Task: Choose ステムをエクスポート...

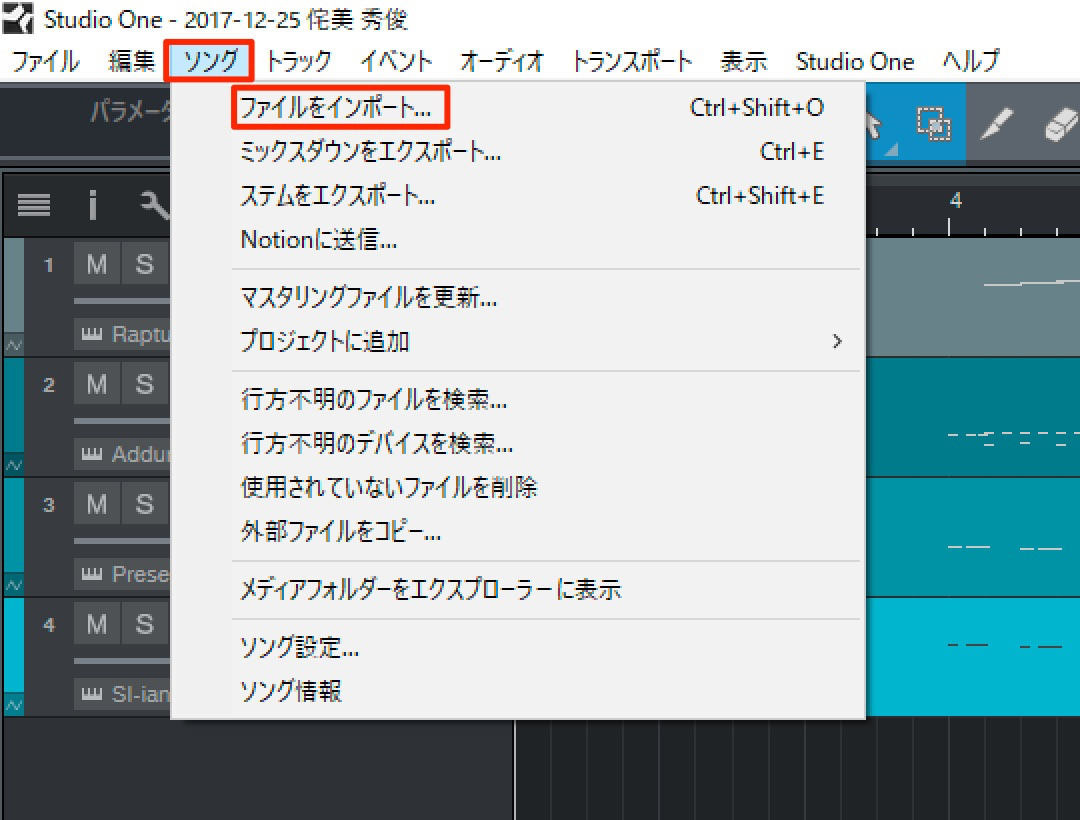Action: coord(518,196)
